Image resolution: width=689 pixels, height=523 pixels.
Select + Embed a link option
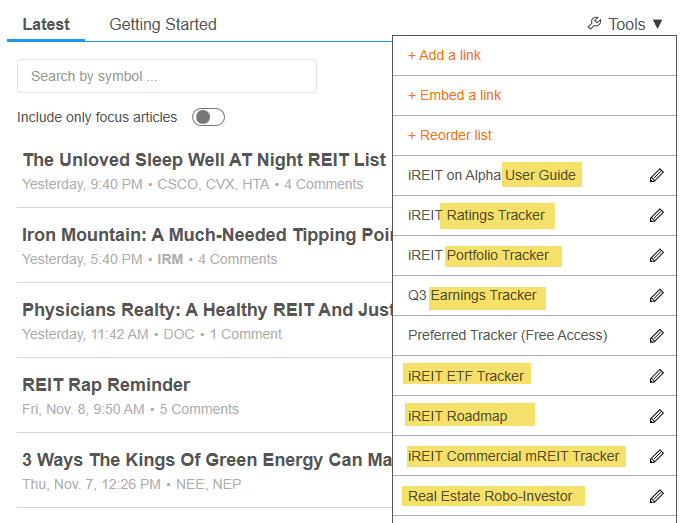[454, 96]
